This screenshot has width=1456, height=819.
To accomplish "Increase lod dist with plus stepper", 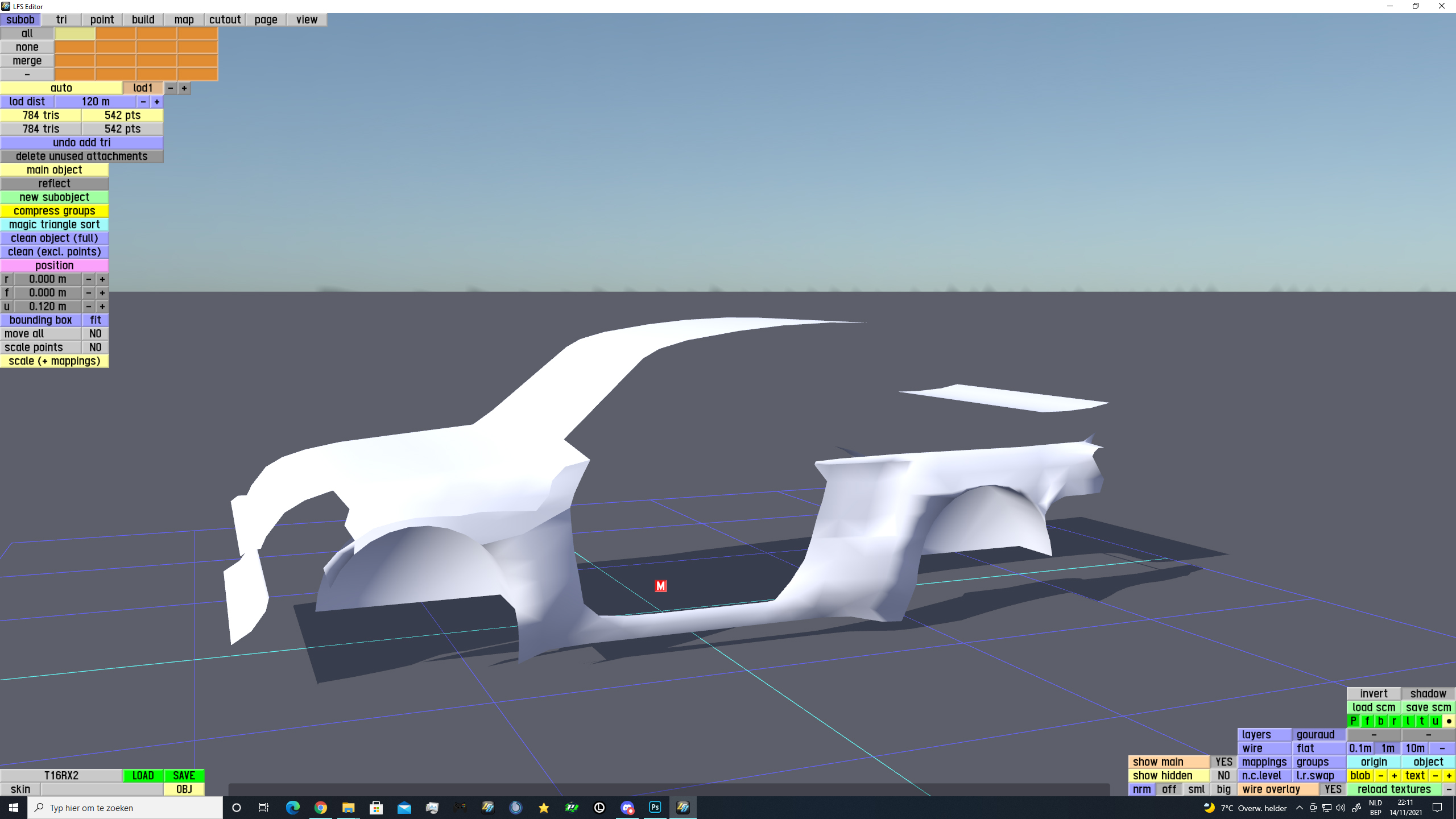I will 156,102.
